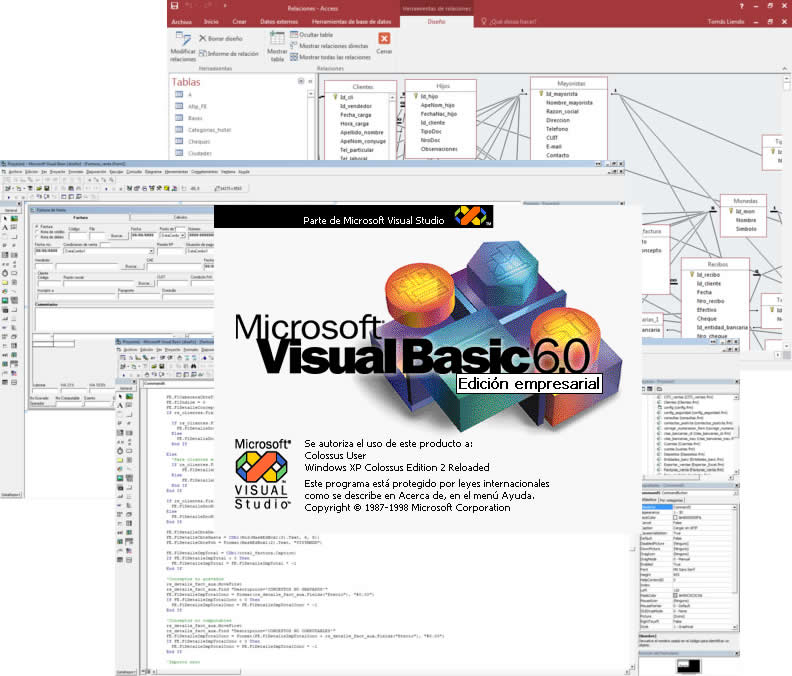This screenshot has height=676, width=792.
Task: Click Mostrar todas las relaciones
Action: tap(334, 57)
